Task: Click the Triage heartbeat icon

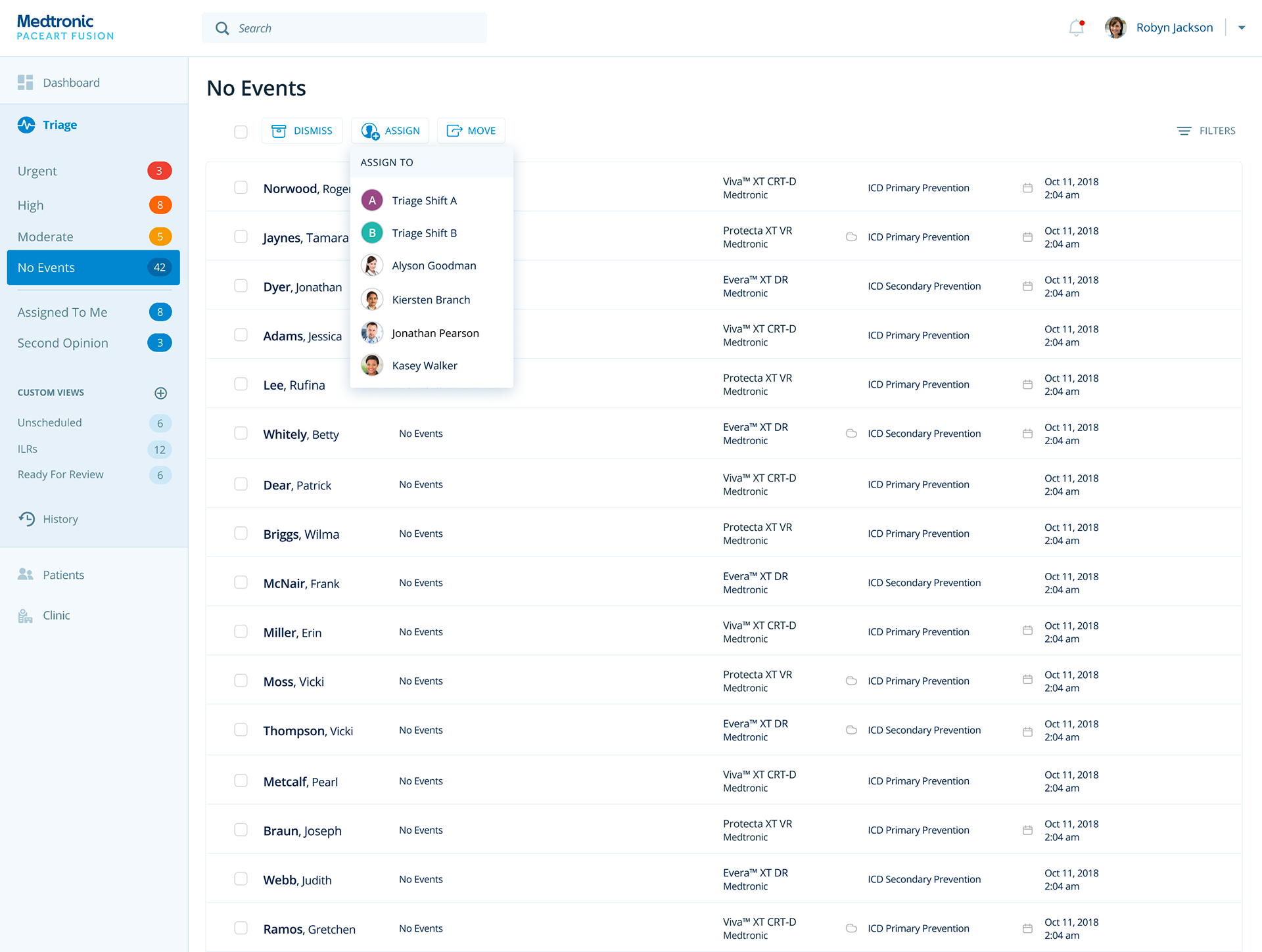Action: [x=26, y=125]
